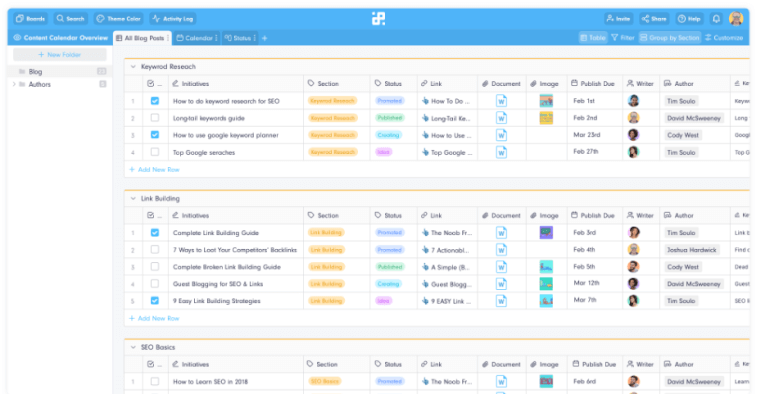This screenshot has height=394, width=770.
Task: Open Status dropdown for Long-tail keywords guide
Action: (390, 118)
